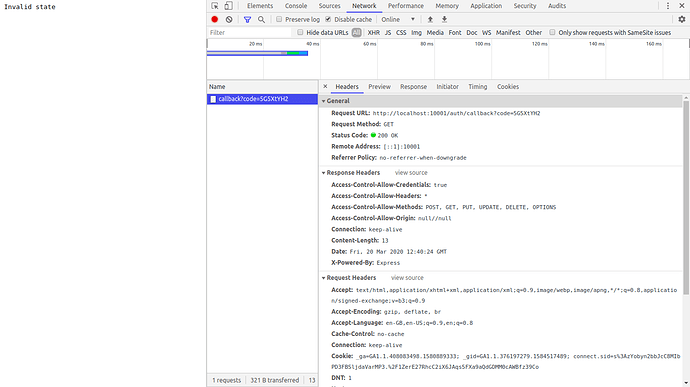Filter requests by Manifest type
Screen dimensions: 690x387
(508, 33)
